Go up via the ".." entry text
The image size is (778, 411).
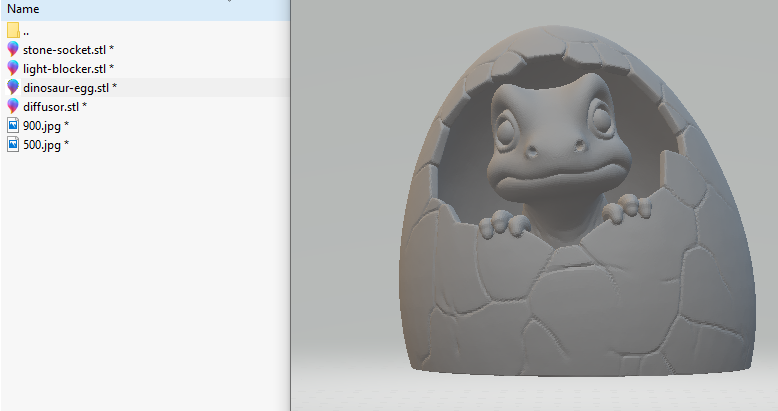point(26,30)
